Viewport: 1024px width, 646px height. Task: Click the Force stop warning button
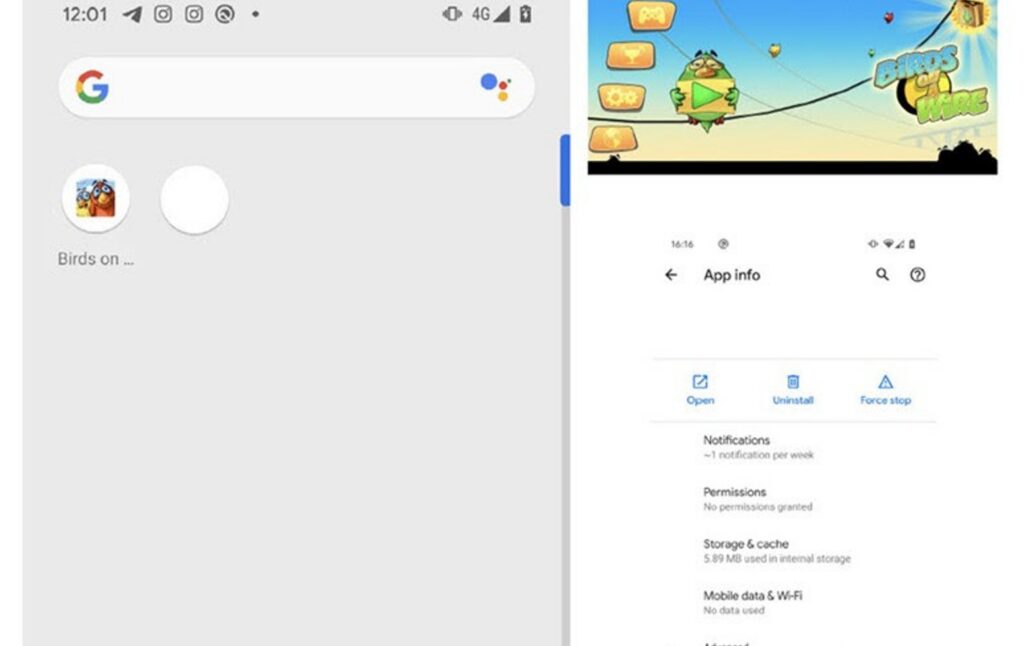point(886,390)
